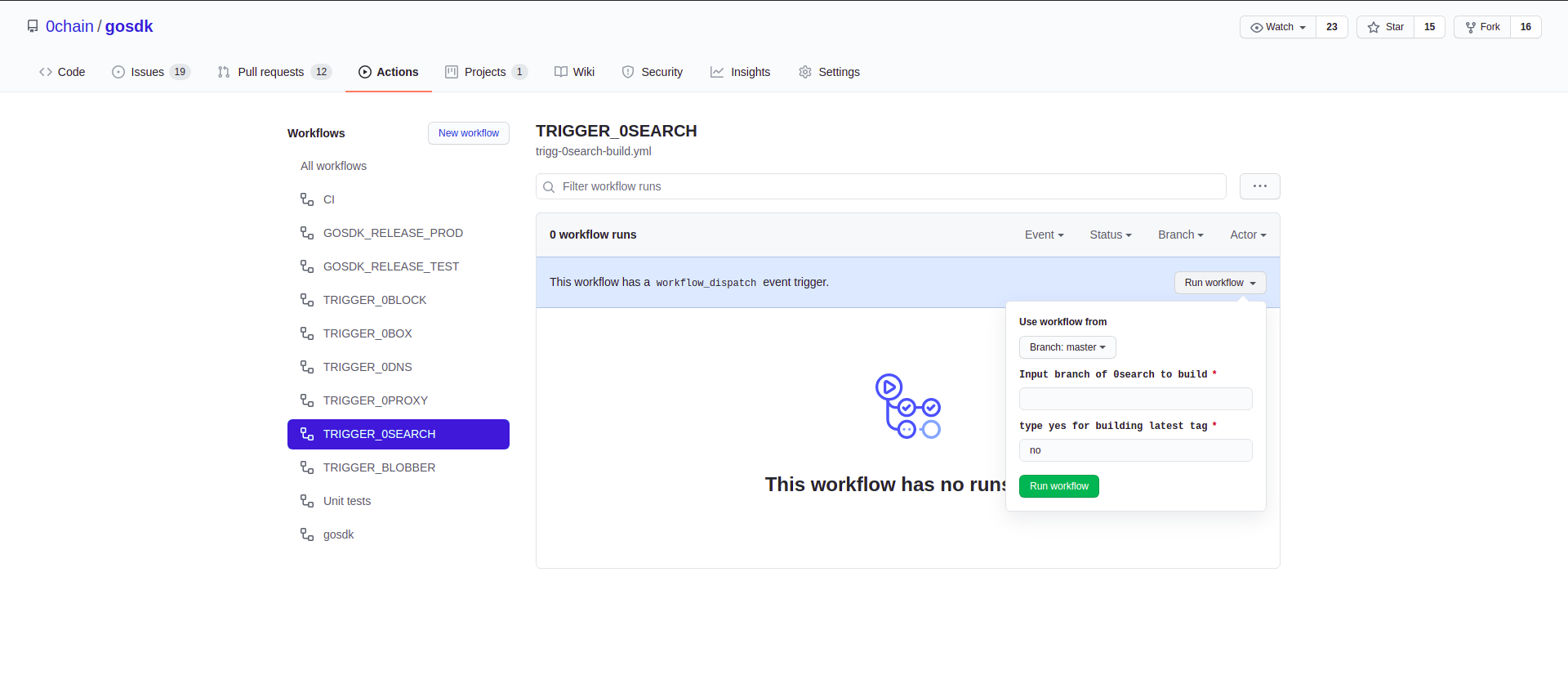The width and height of the screenshot is (1568, 684).
Task: Open the gosdk repository link
Action: click(x=129, y=26)
